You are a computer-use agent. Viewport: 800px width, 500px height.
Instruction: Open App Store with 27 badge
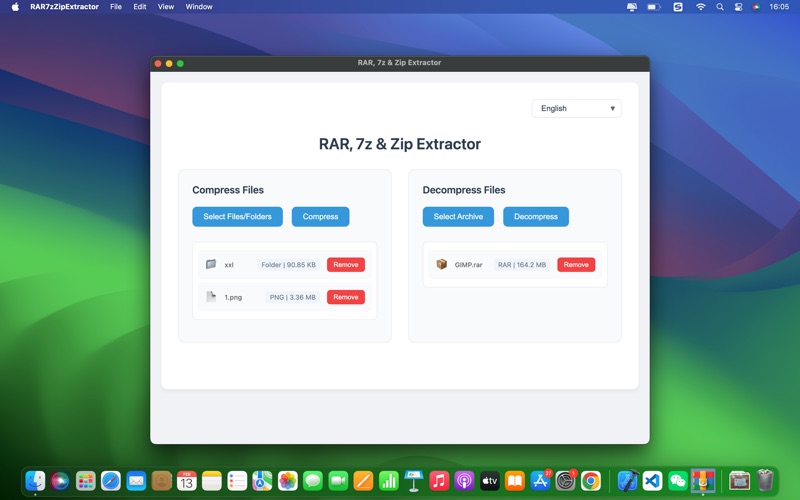540,481
